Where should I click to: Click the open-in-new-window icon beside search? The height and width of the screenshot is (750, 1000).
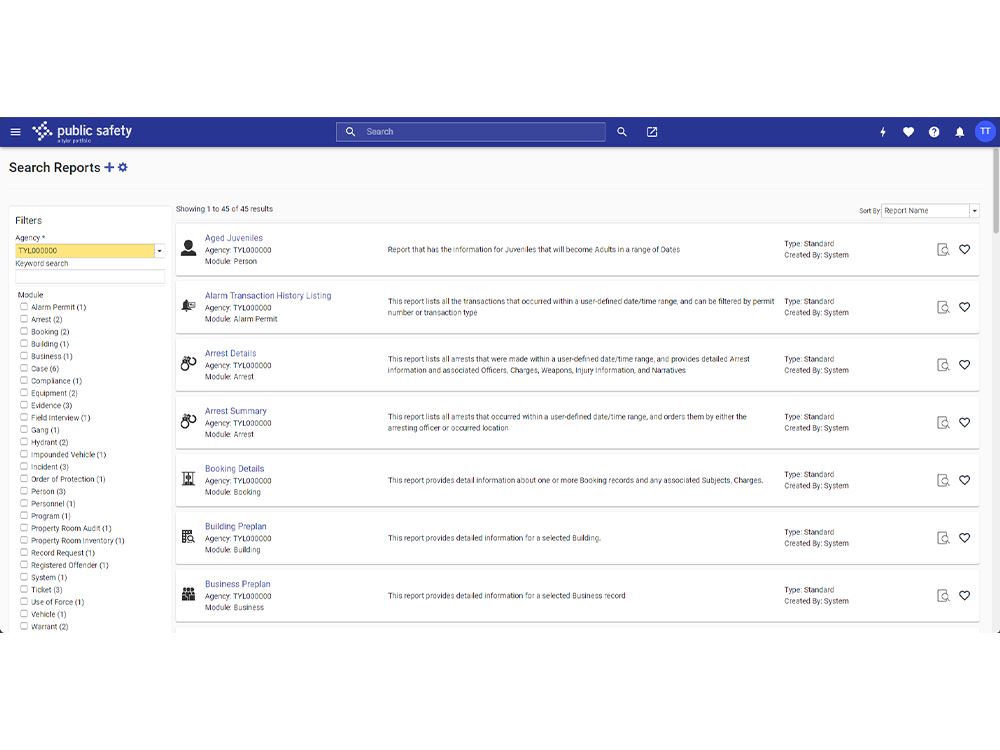click(652, 132)
